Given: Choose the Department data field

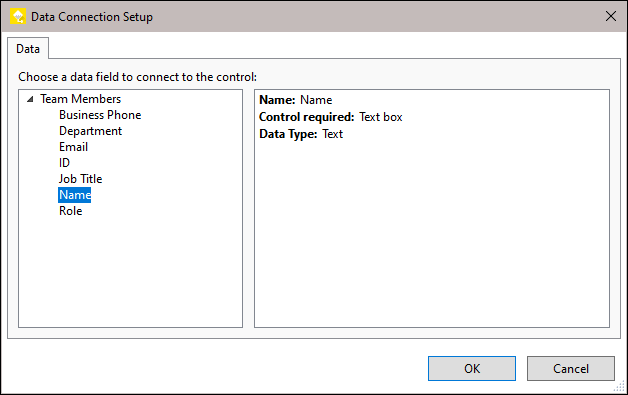Looking at the screenshot, I should point(91,131).
